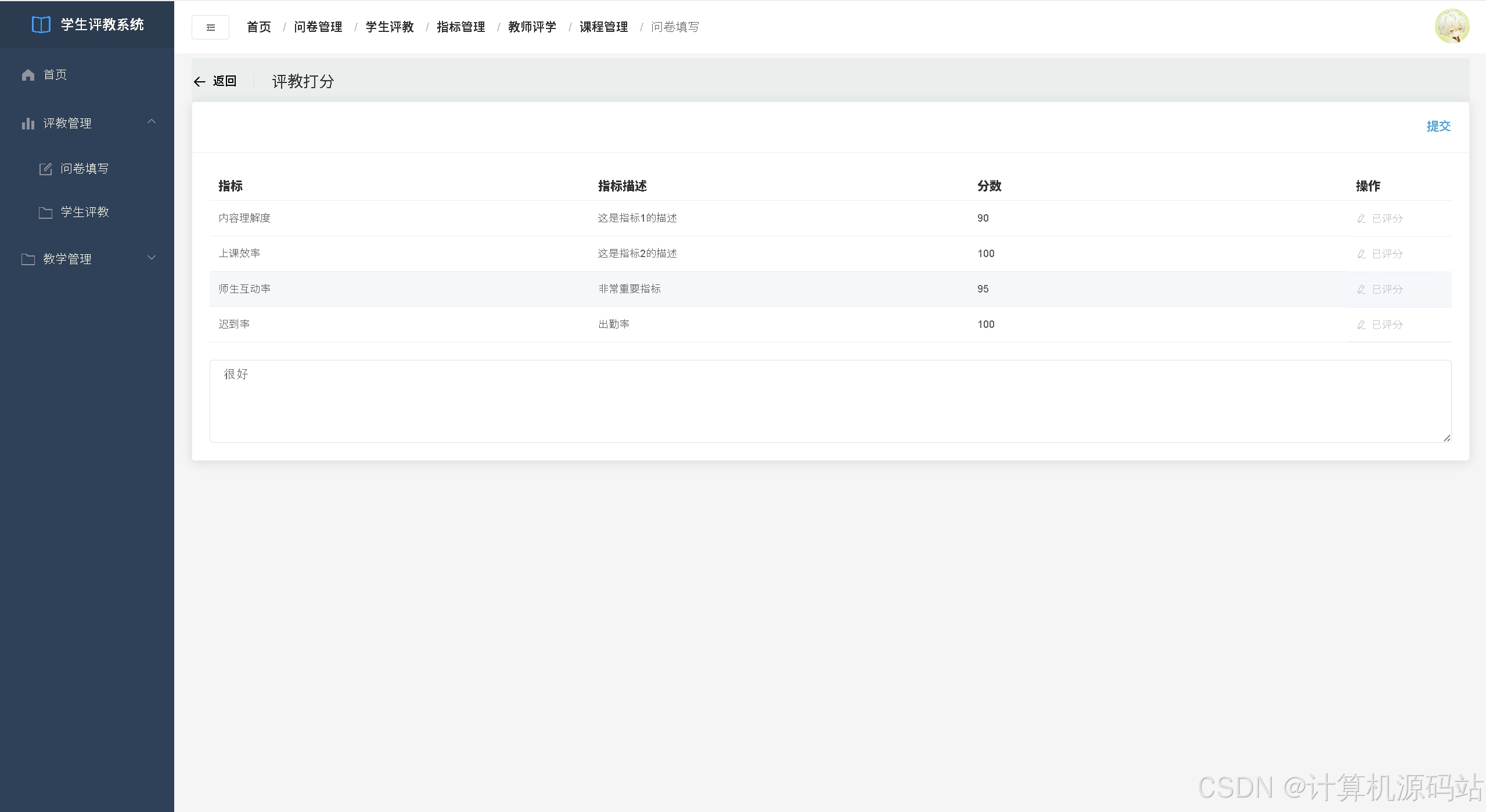Click 问卷填写 at the breadcrumb end

[675, 27]
